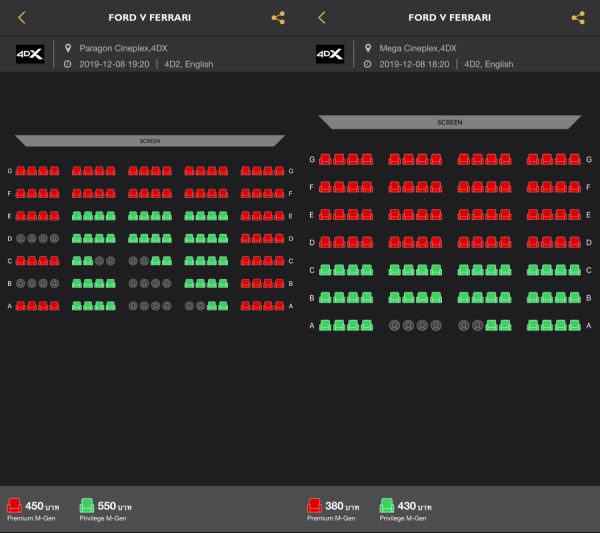
Task: Click the SCREEN banner on Mega seat map
Action: [x=450, y=122]
